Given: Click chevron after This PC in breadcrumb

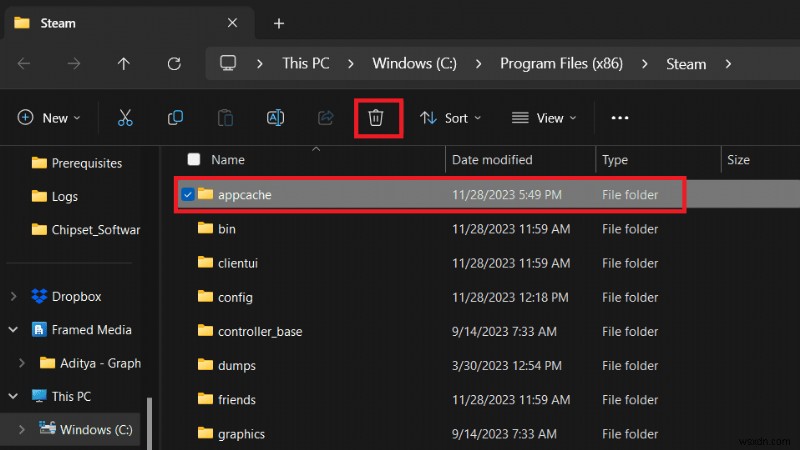Looking at the screenshot, I should 351,64.
